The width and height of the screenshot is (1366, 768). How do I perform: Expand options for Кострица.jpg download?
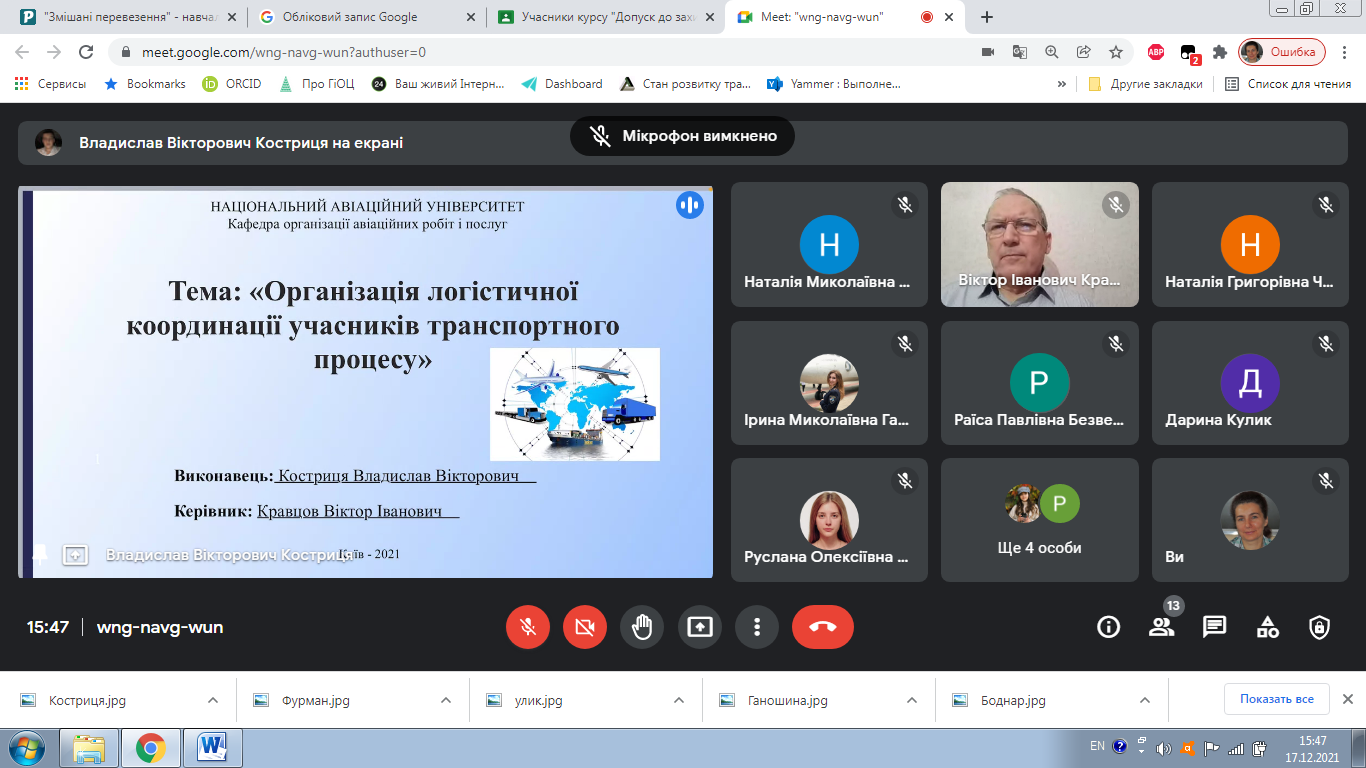tap(213, 700)
